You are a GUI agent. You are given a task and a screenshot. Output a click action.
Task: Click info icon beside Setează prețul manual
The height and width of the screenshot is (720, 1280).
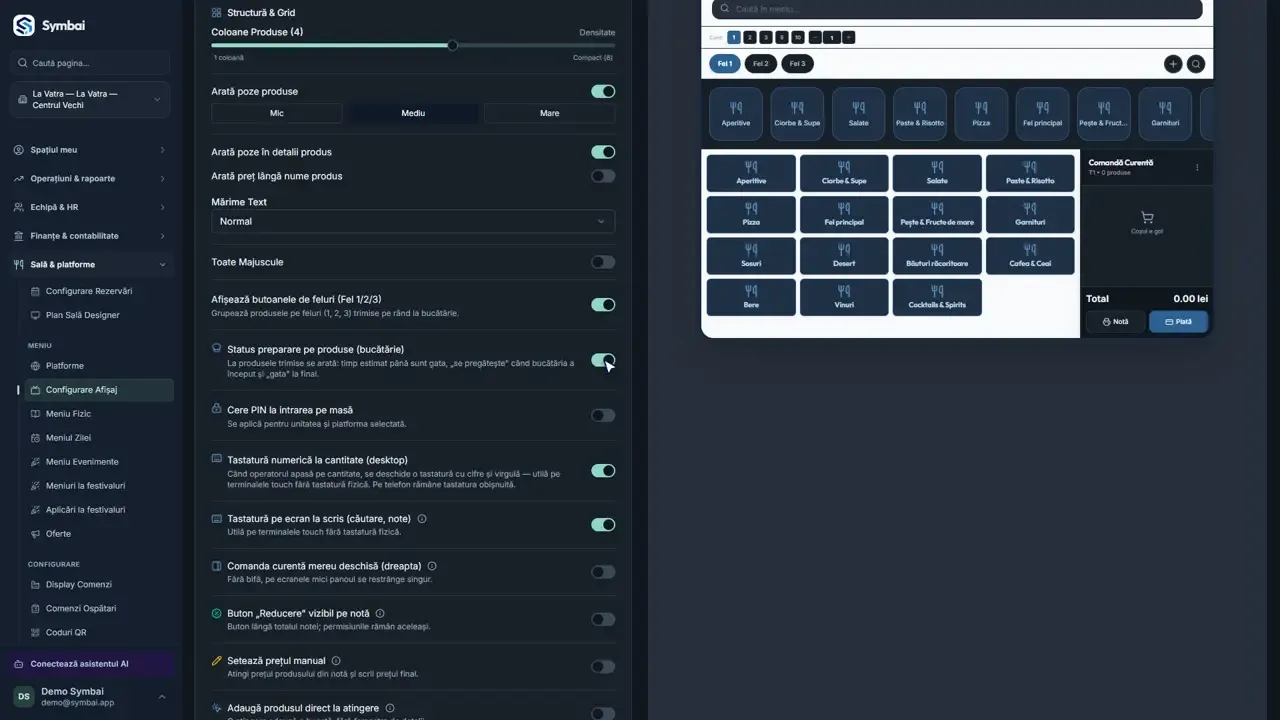(336, 661)
